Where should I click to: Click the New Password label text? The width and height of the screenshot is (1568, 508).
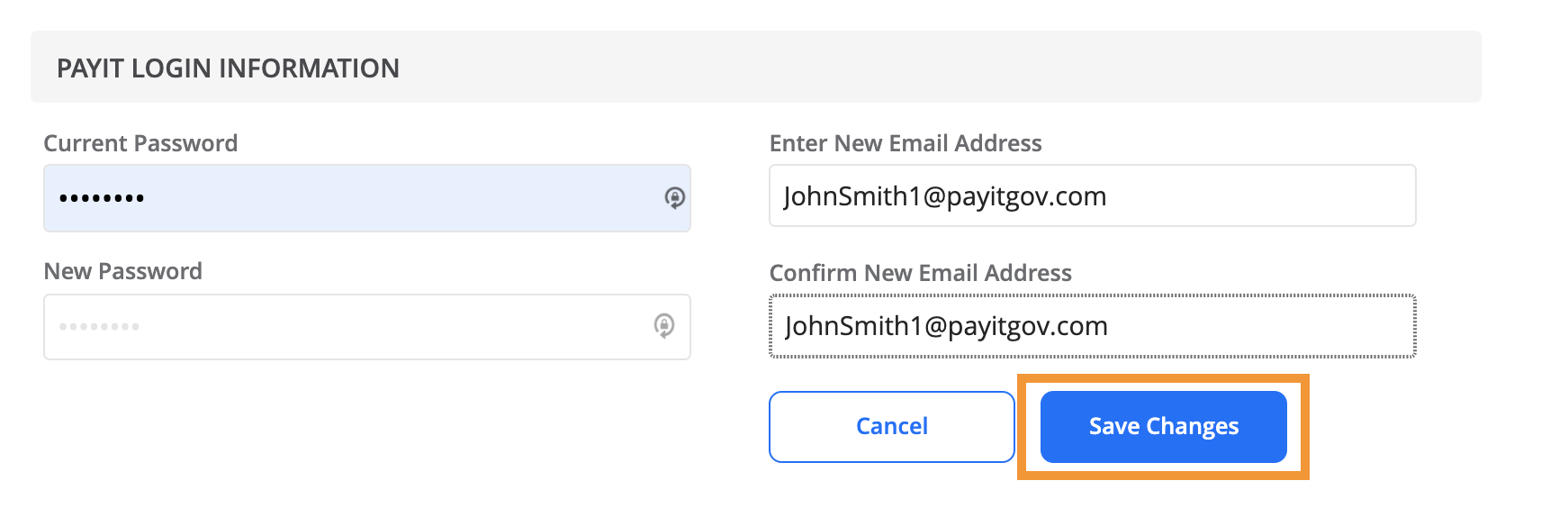coord(122,271)
